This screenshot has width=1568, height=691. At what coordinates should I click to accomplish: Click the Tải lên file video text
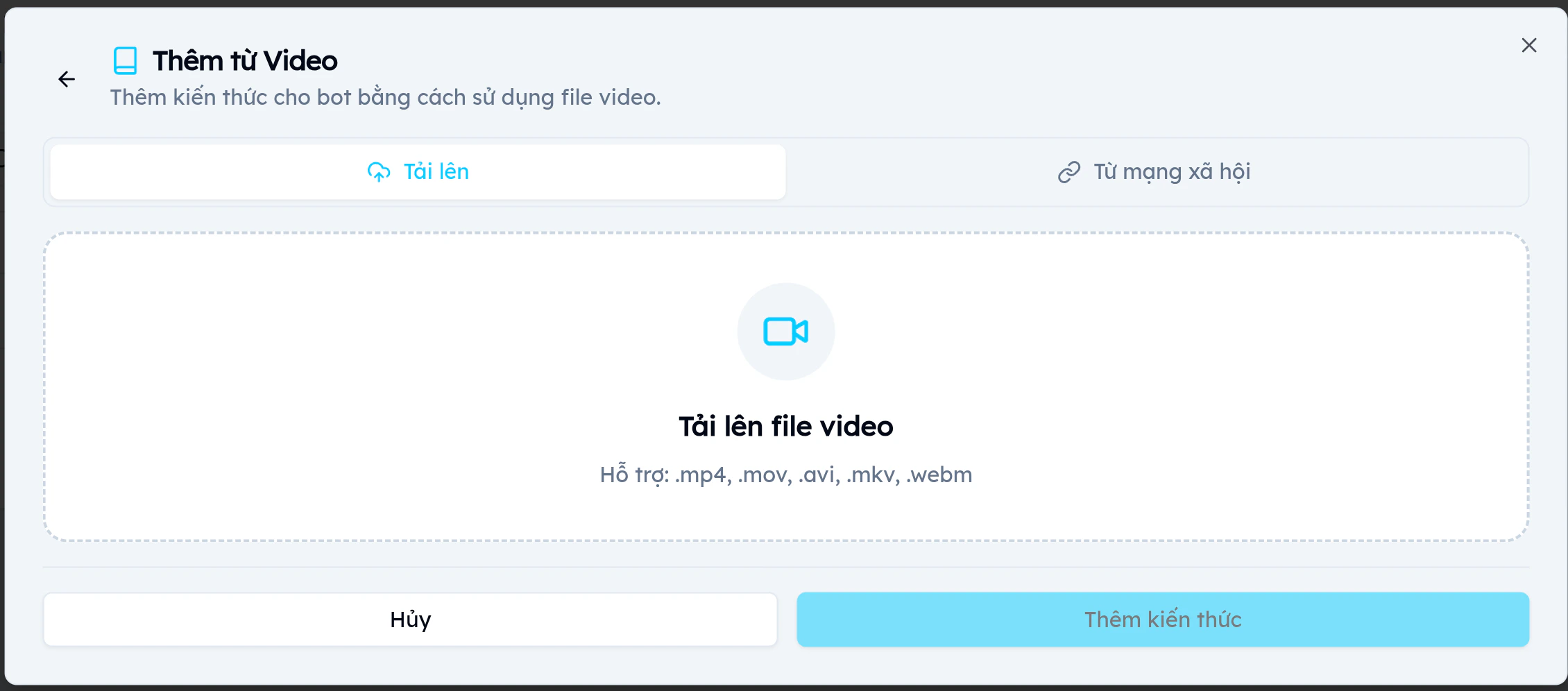point(785,425)
